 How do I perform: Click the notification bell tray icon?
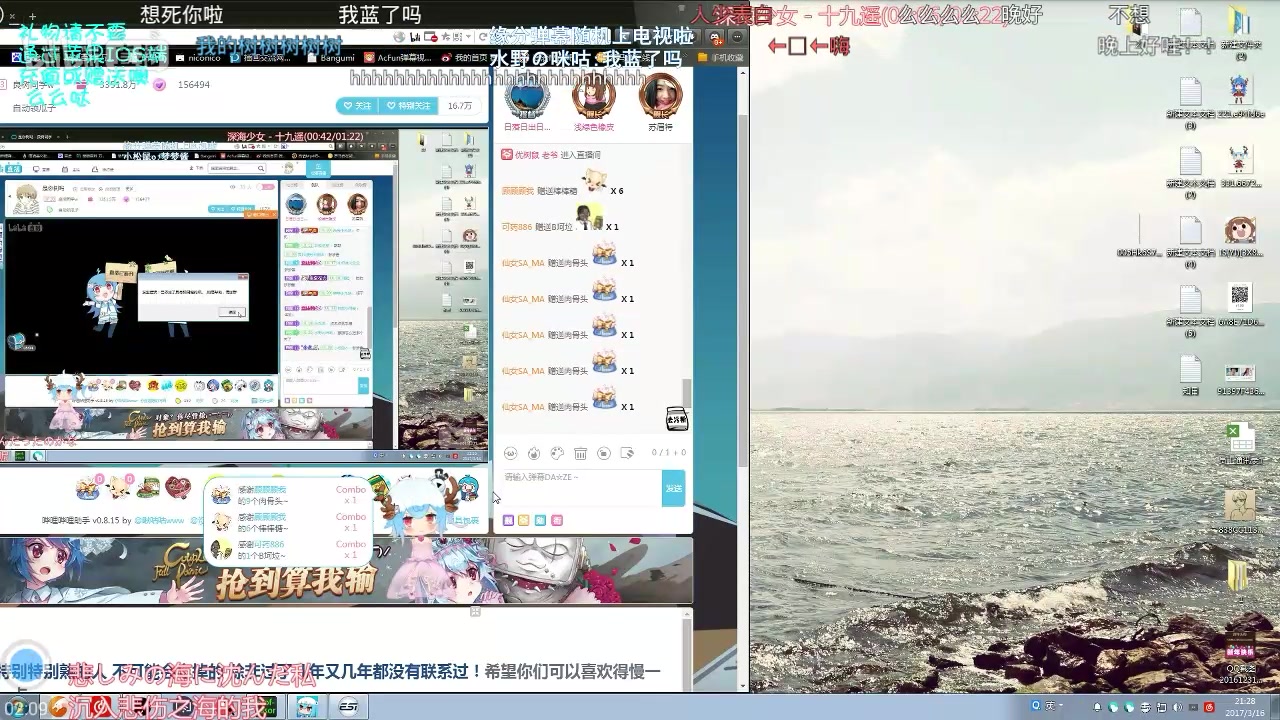(x=1097, y=707)
